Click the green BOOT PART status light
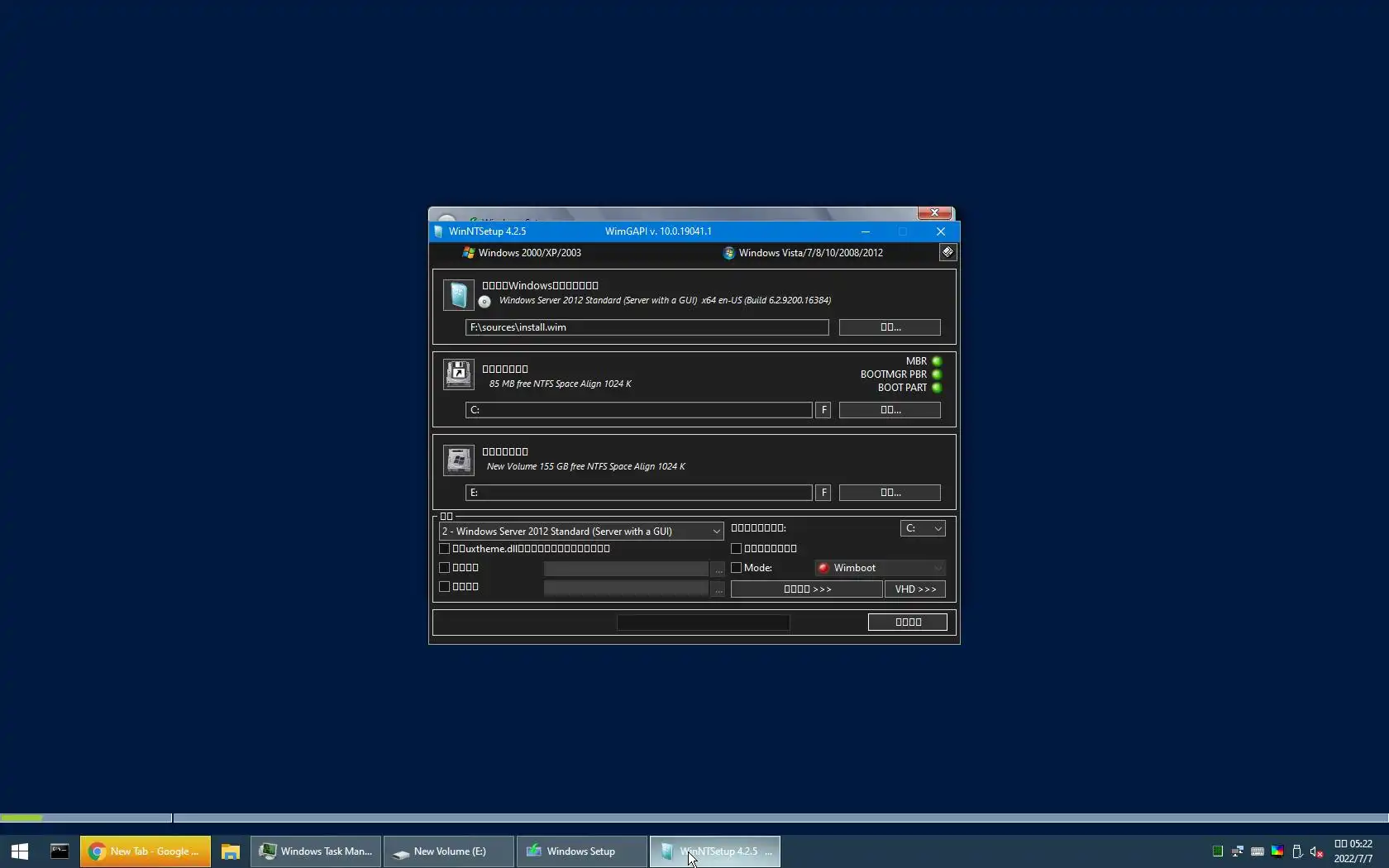Viewport: 1389px width, 868px height. click(x=937, y=388)
